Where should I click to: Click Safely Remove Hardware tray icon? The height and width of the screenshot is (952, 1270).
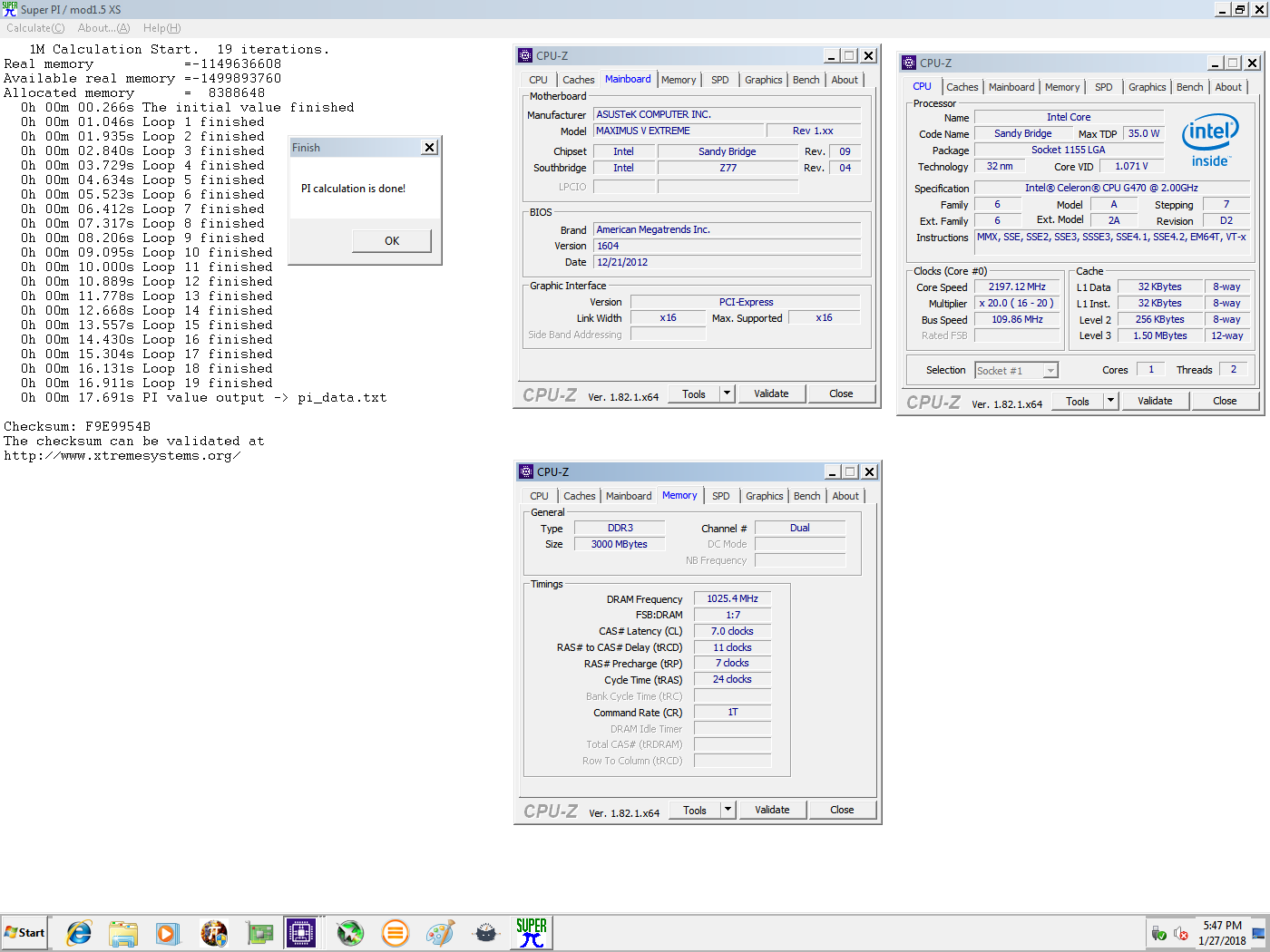point(1159,933)
